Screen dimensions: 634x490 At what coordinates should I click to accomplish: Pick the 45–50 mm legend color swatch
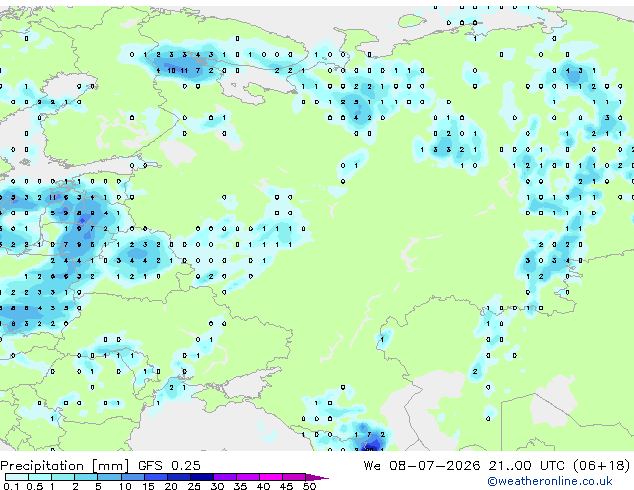point(294,477)
